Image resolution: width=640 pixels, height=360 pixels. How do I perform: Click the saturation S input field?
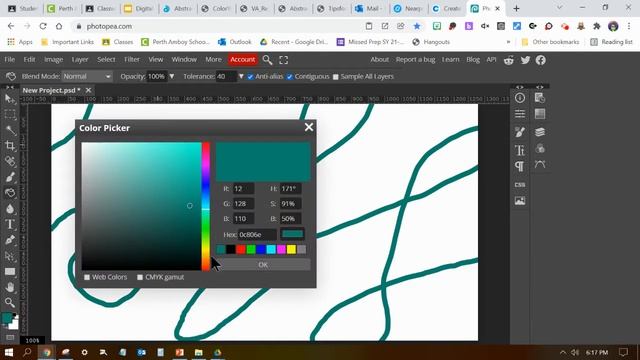tap(290, 204)
